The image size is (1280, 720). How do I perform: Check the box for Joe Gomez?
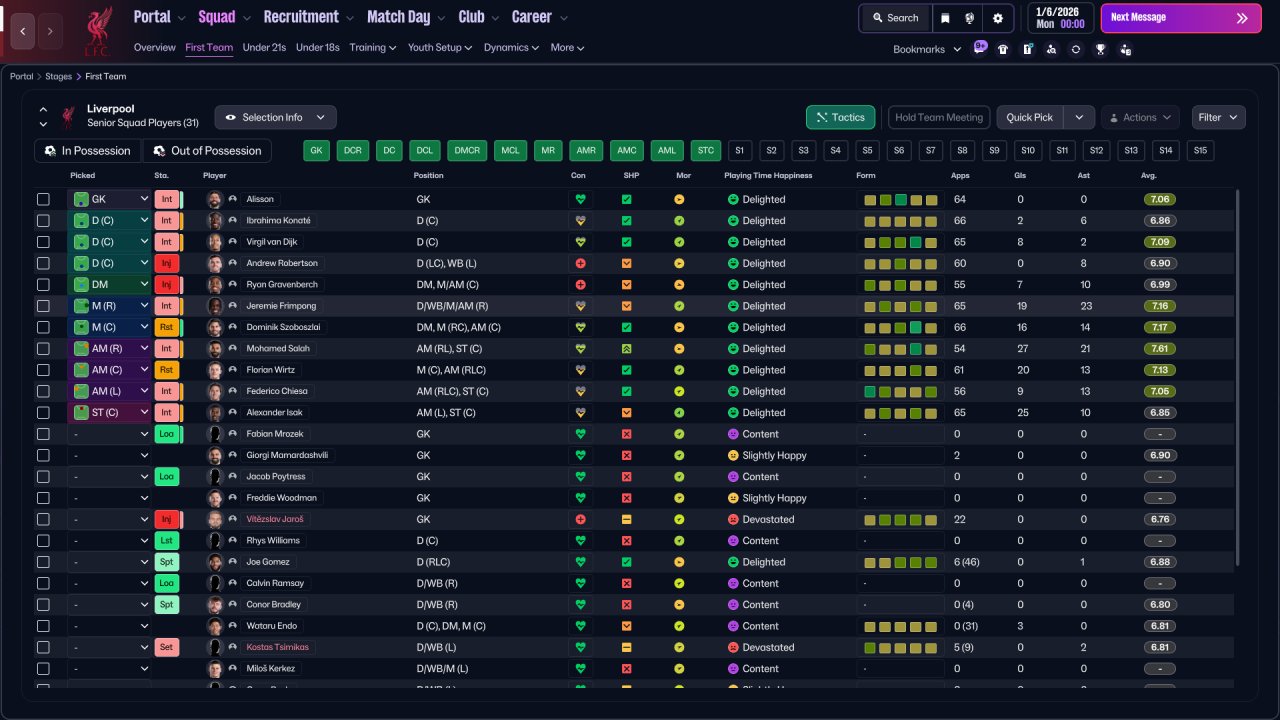coord(43,562)
